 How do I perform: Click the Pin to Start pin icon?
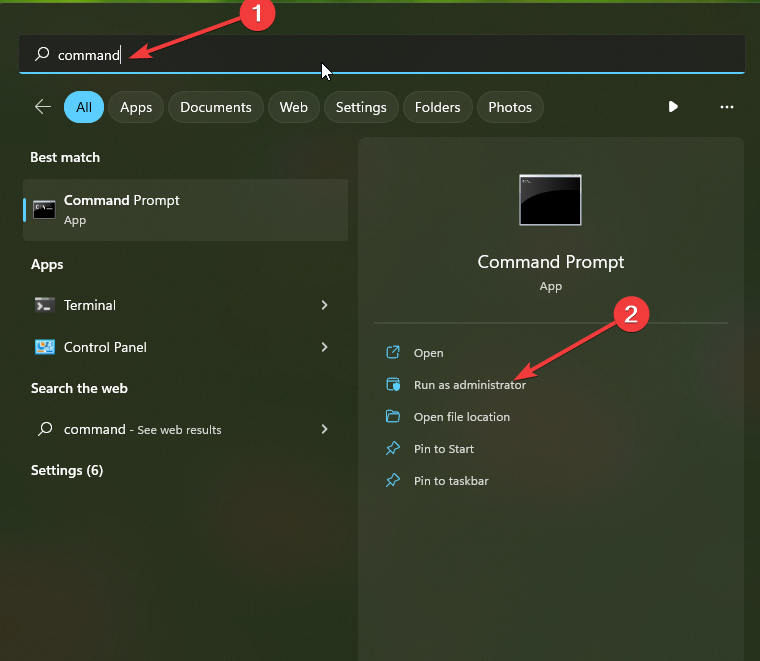[393, 448]
